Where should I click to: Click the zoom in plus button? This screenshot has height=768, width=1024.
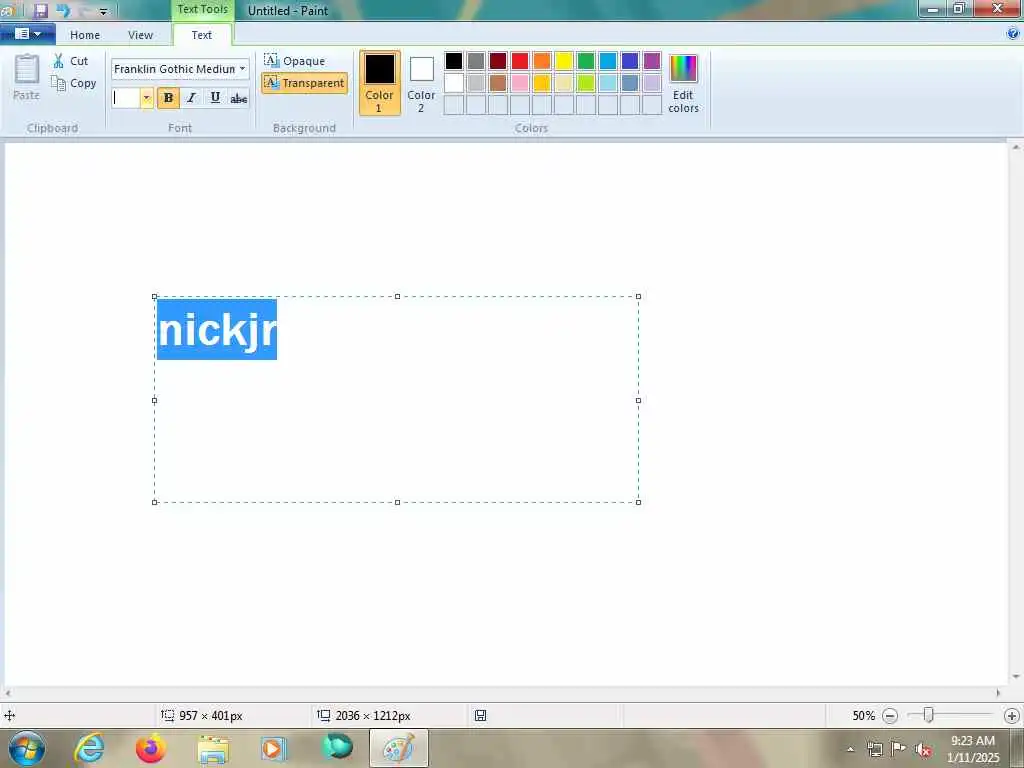click(x=1012, y=716)
